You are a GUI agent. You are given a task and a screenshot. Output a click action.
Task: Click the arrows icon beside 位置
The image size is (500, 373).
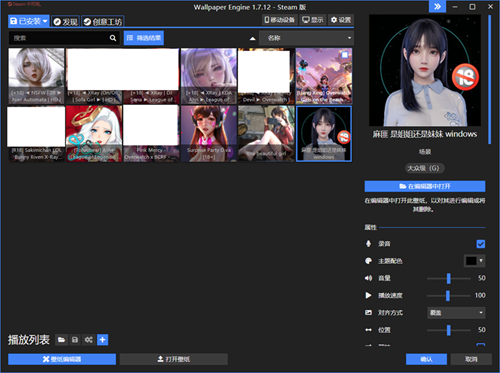point(368,330)
